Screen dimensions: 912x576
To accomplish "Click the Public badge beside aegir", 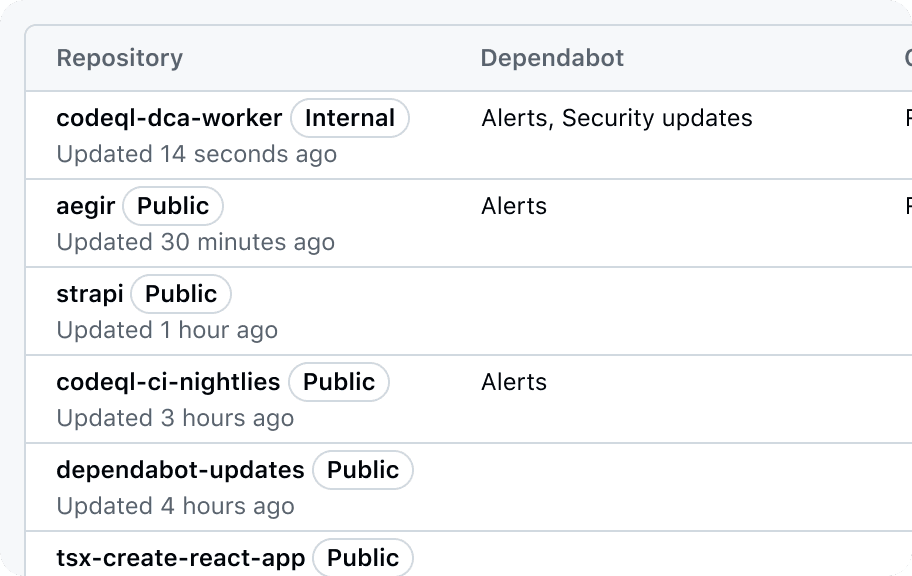I will point(173,206).
